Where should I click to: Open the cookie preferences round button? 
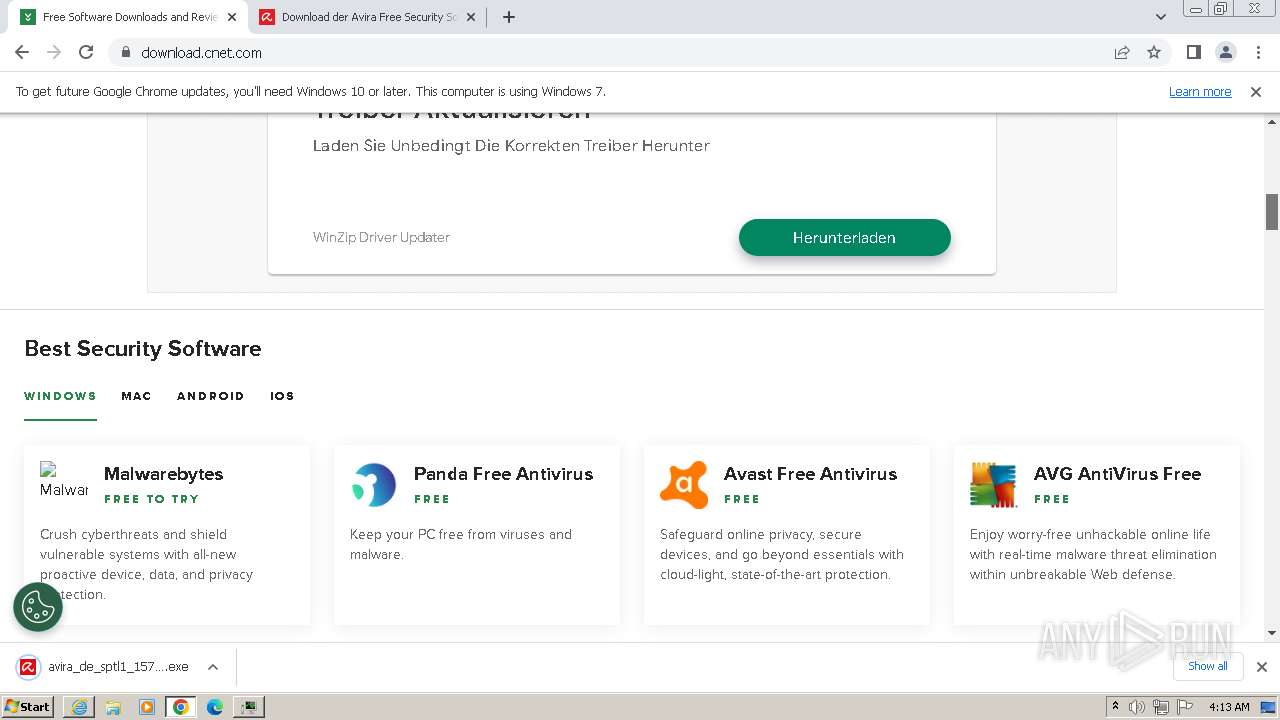[x=38, y=607]
